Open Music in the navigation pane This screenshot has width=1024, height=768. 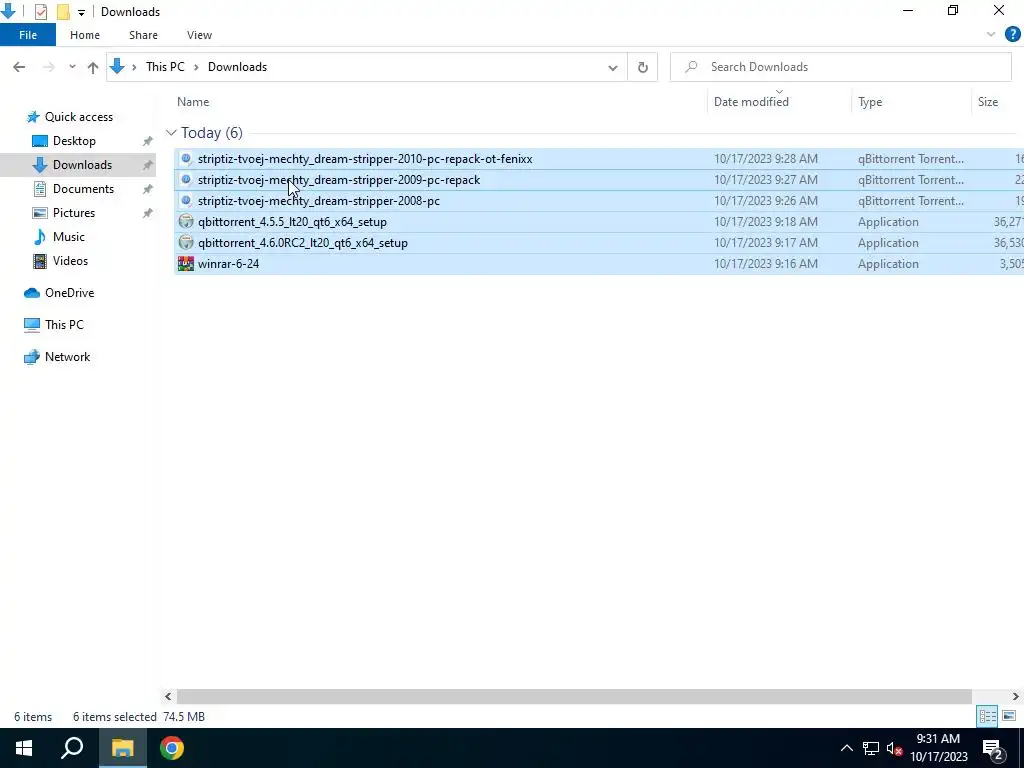[69, 237]
